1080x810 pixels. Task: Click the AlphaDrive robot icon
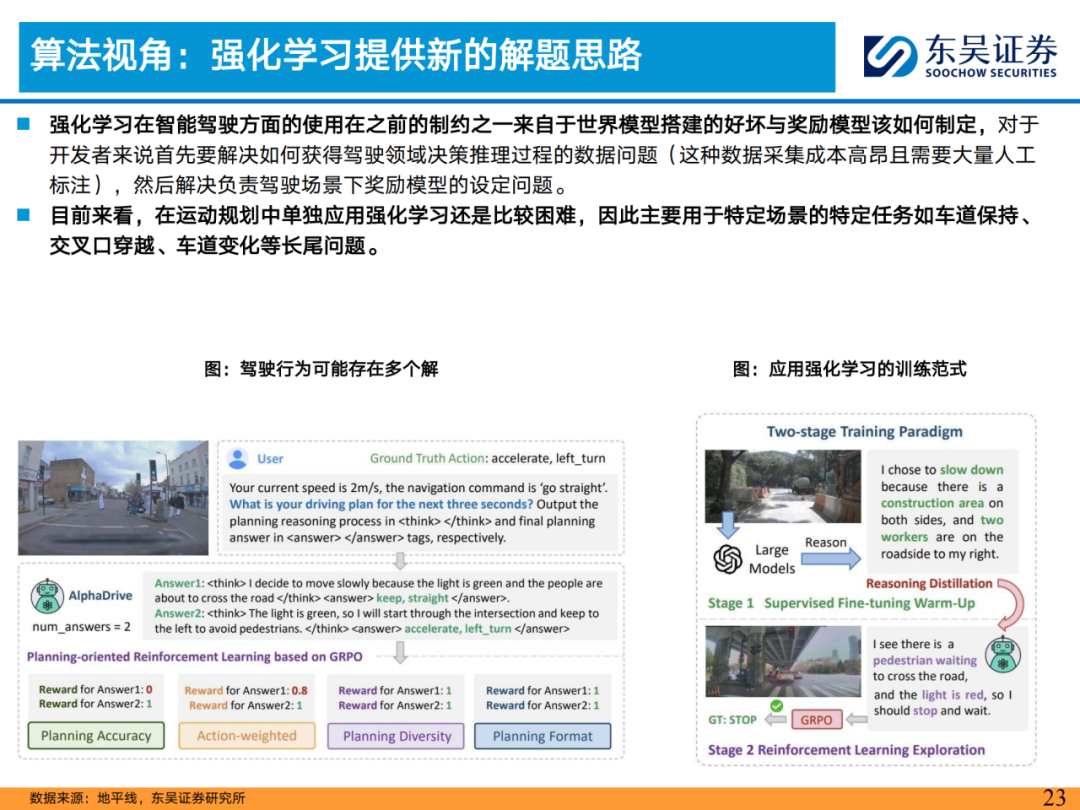pyautogui.click(x=47, y=596)
